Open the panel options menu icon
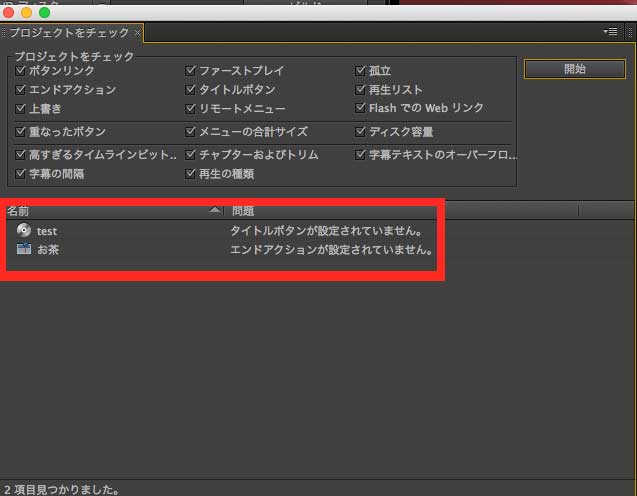Screen dimensions: 637x496 click(610, 32)
